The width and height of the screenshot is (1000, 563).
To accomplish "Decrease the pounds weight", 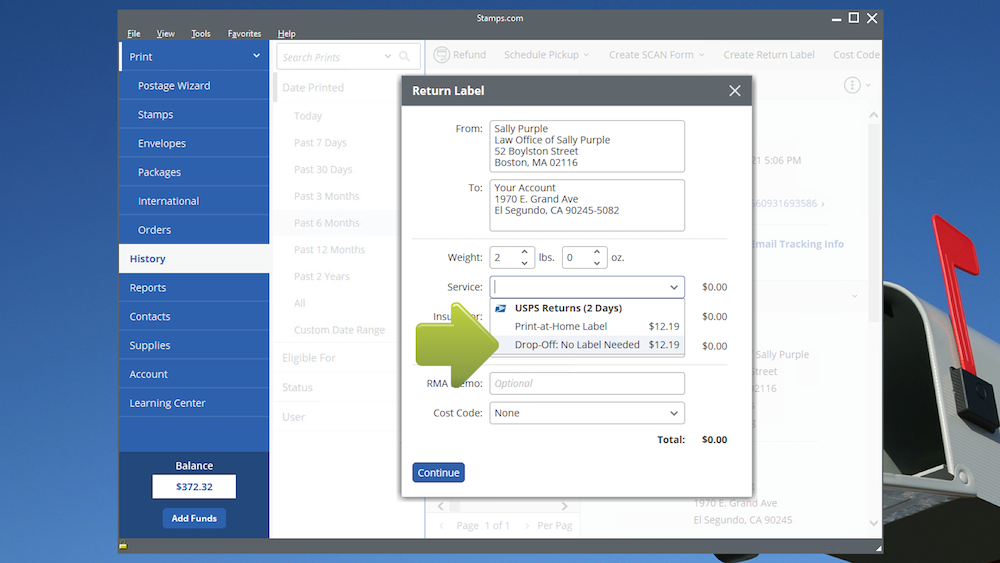I will tap(524, 263).
